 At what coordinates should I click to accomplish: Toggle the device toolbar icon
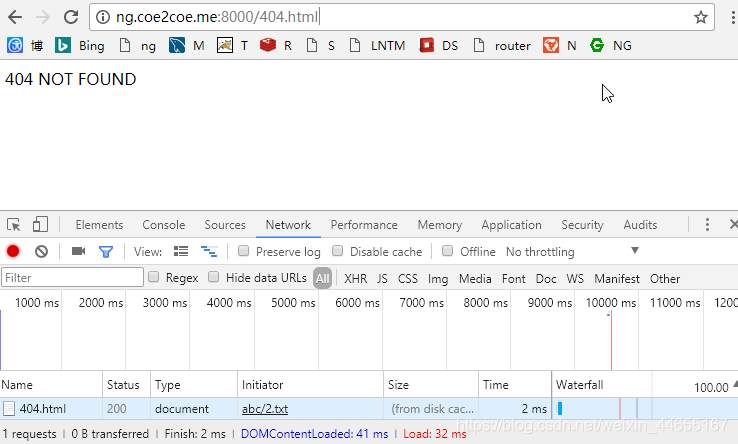[x=40, y=224]
